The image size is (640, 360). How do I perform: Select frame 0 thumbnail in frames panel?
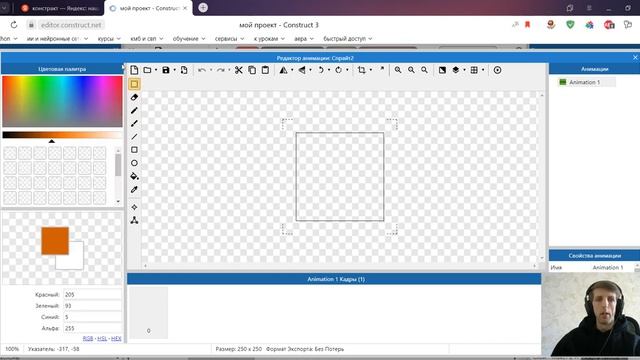149,312
